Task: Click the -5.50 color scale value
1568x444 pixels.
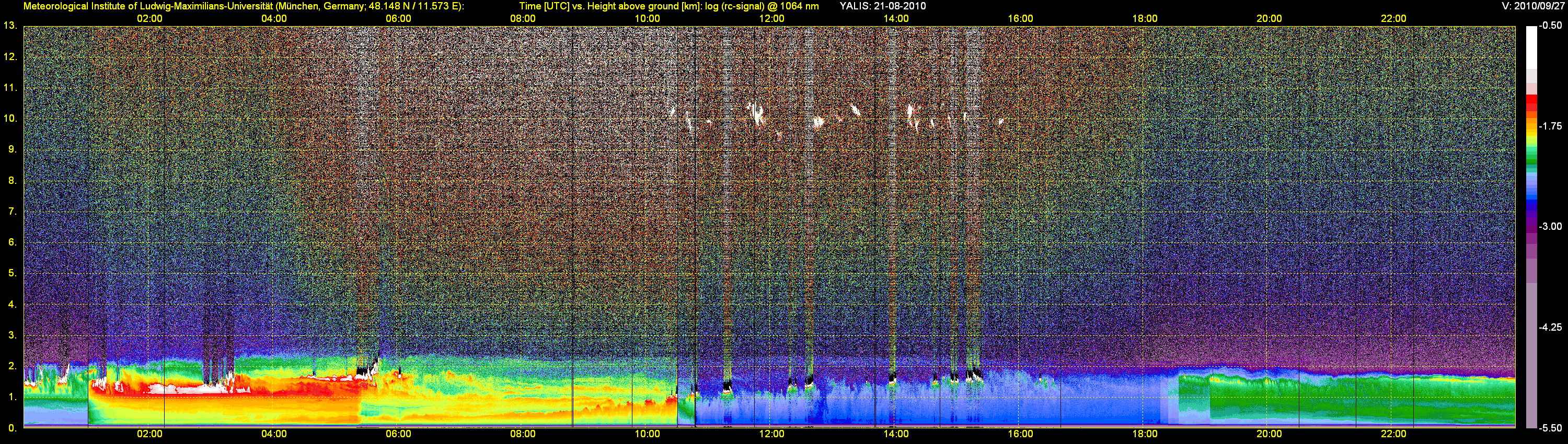Action: tap(1550, 428)
